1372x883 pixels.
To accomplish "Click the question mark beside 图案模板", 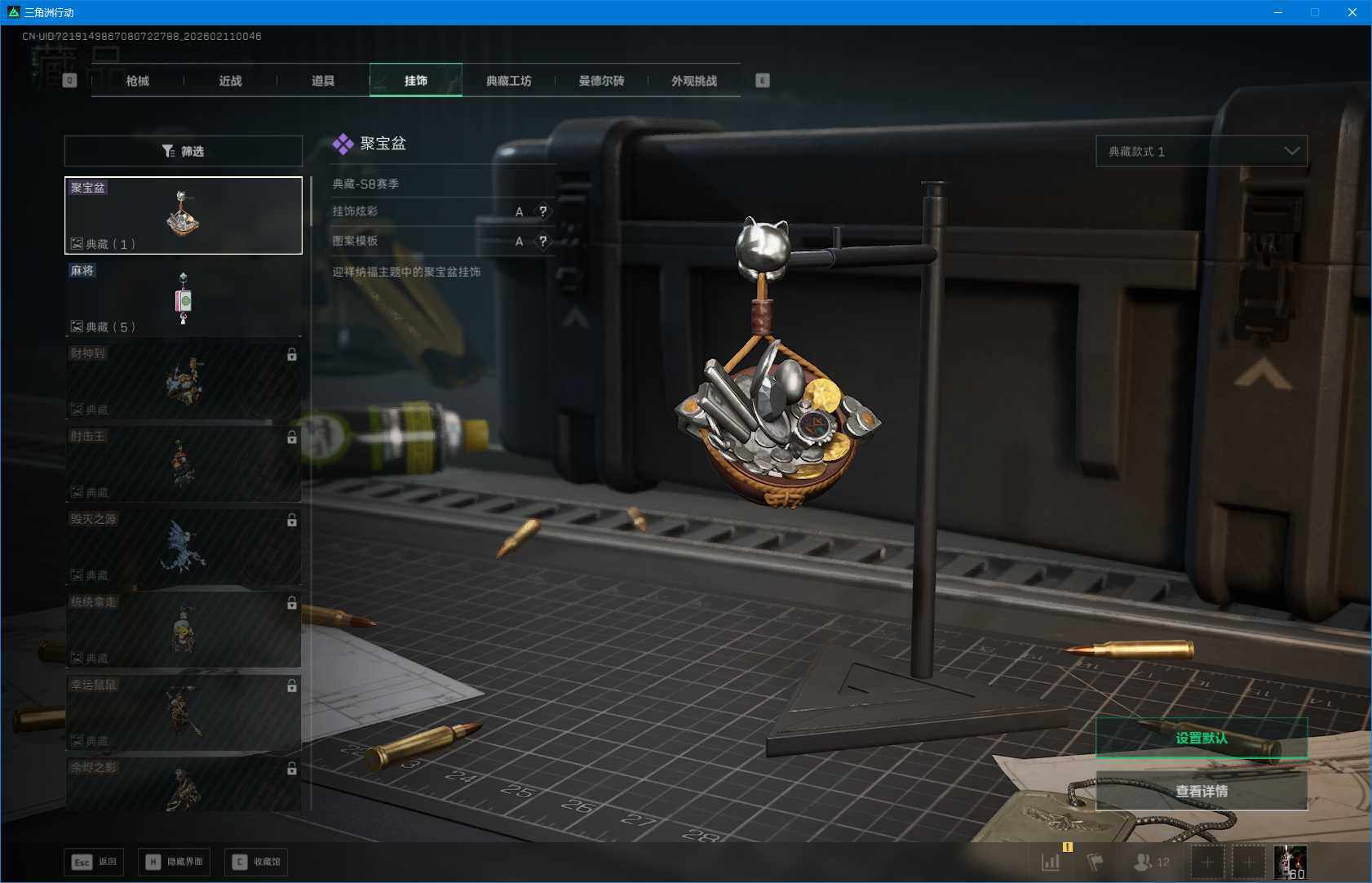I will 542,242.
